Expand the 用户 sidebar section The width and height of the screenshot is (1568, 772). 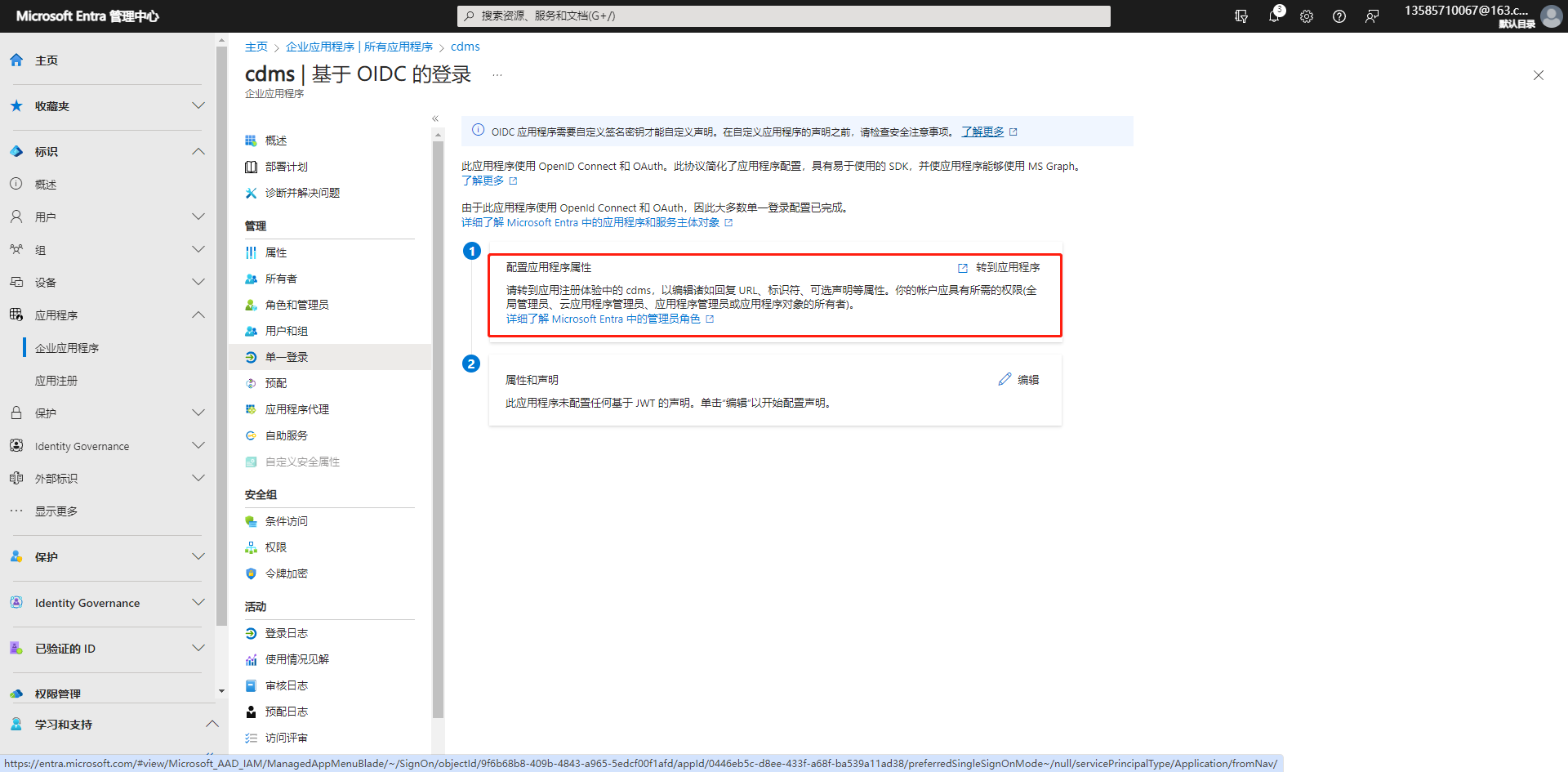[x=198, y=216]
